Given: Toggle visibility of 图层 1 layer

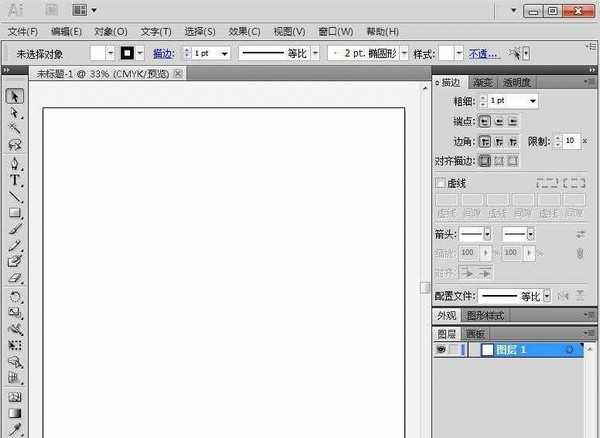Looking at the screenshot, I should [x=441, y=351].
